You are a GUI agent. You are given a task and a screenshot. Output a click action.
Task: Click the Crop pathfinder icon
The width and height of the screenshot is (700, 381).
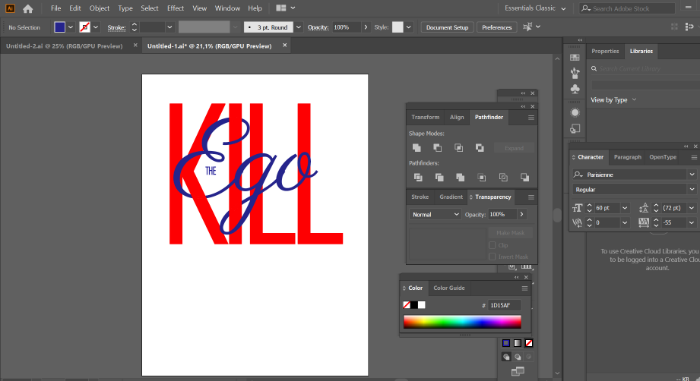(482, 177)
